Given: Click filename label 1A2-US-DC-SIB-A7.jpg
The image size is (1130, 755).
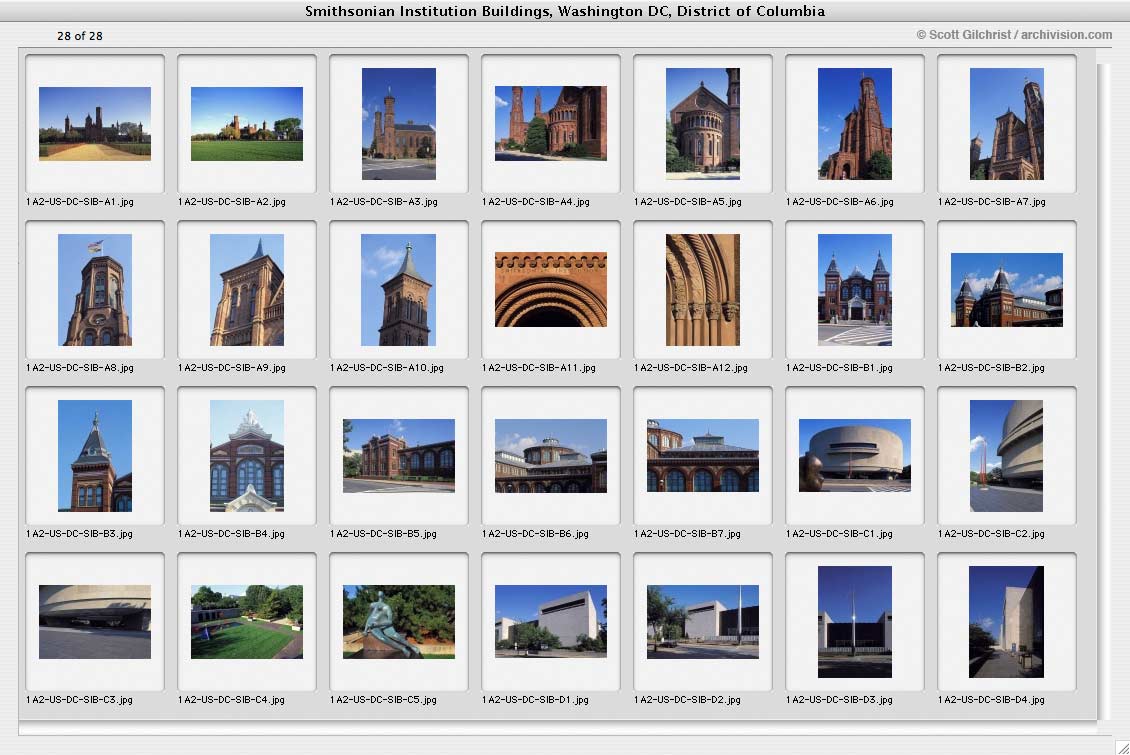Looking at the screenshot, I should pyautogui.click(x=992, y=202).
